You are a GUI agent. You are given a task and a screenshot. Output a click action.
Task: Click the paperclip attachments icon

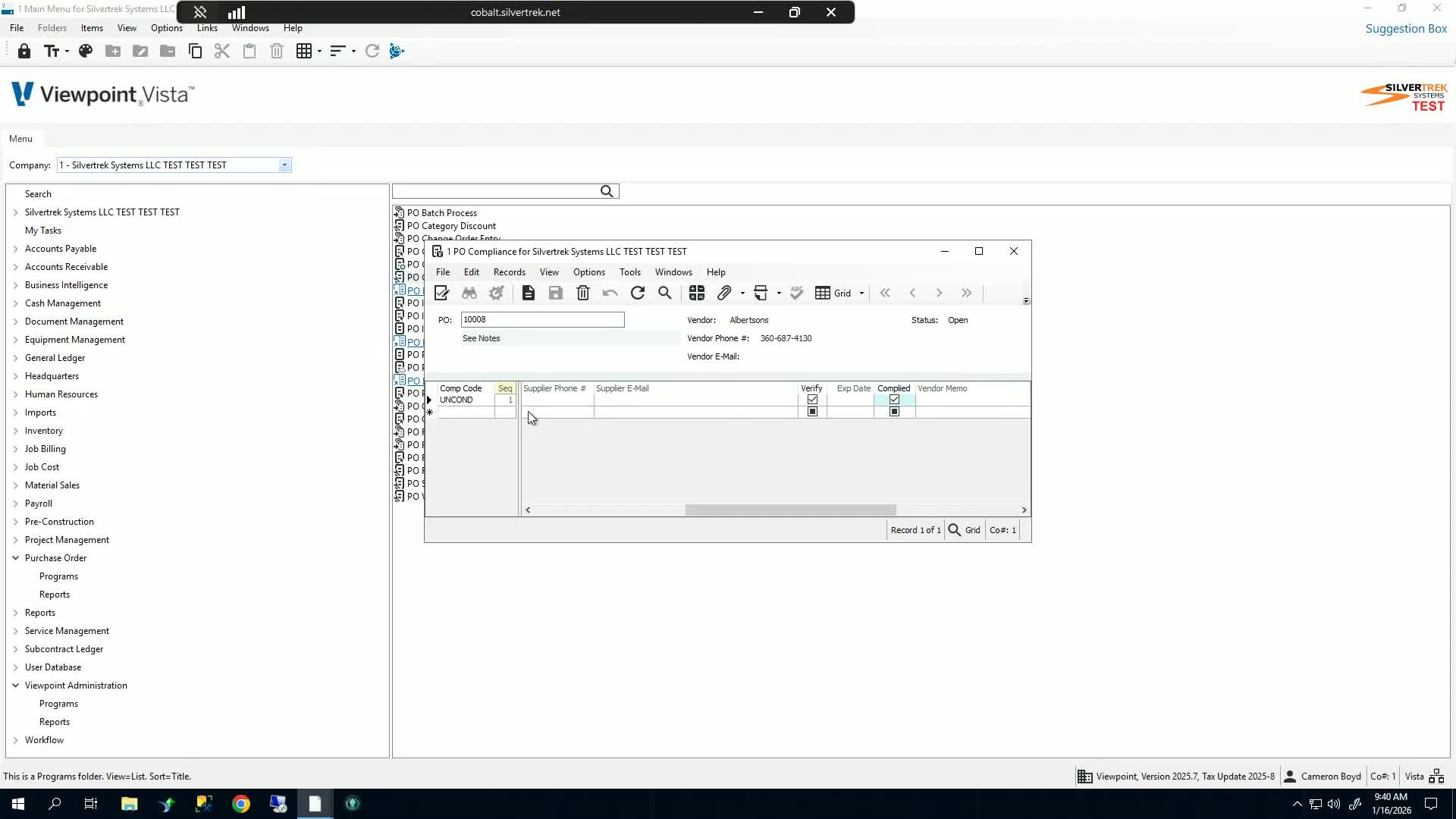[x=724, y=293]
